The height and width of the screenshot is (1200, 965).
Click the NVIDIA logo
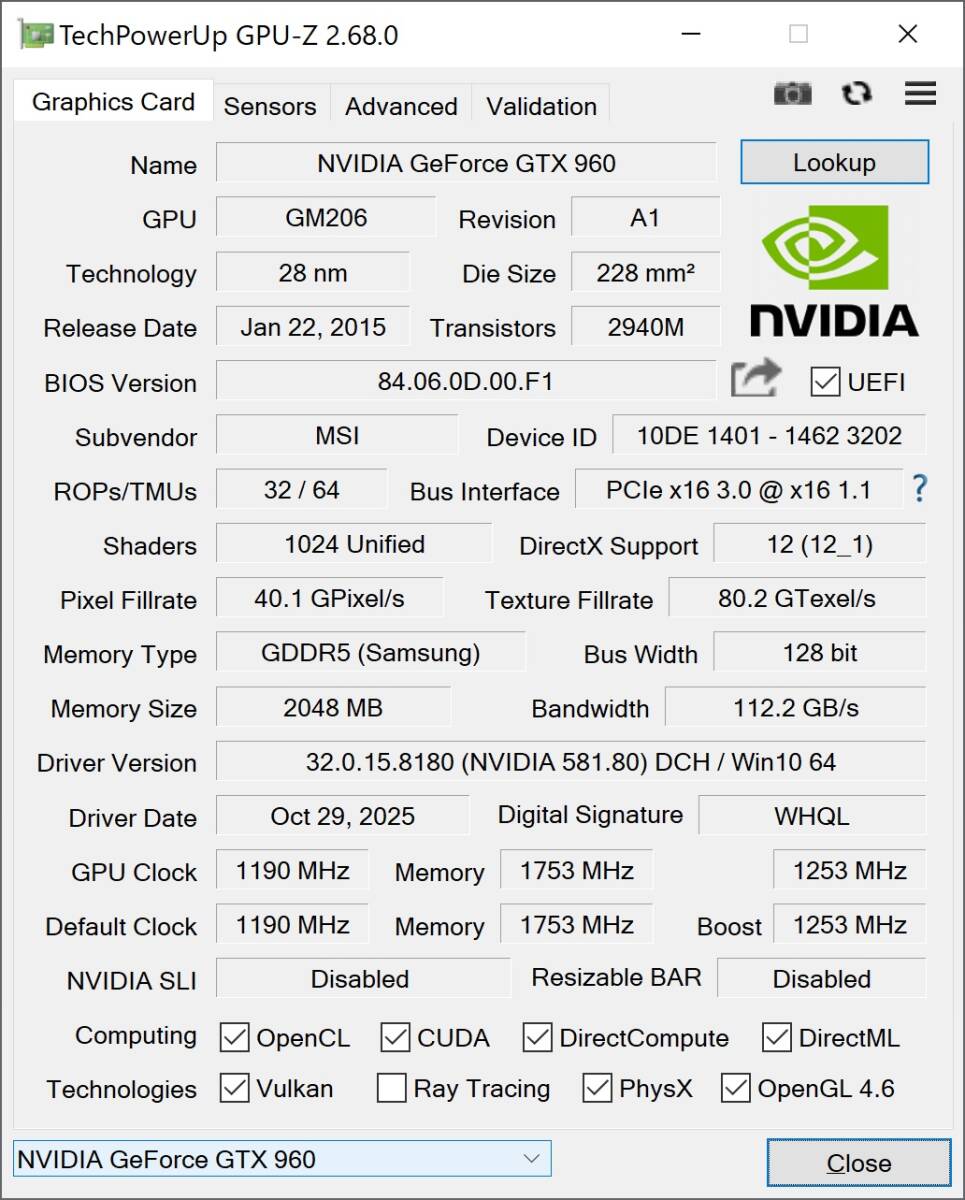click(834, 271)
